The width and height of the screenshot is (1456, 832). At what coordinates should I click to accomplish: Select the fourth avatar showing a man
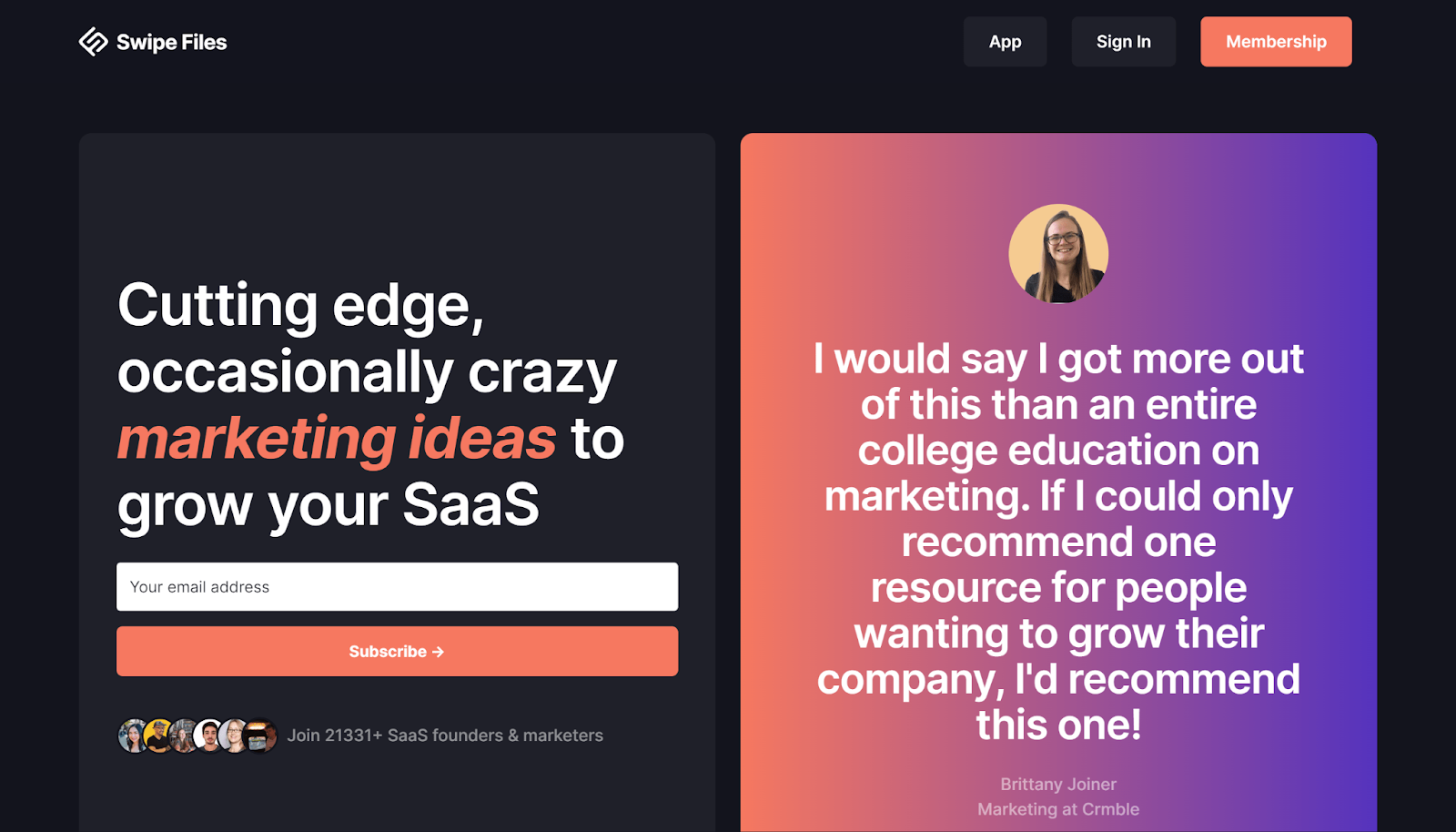(206, 736)
